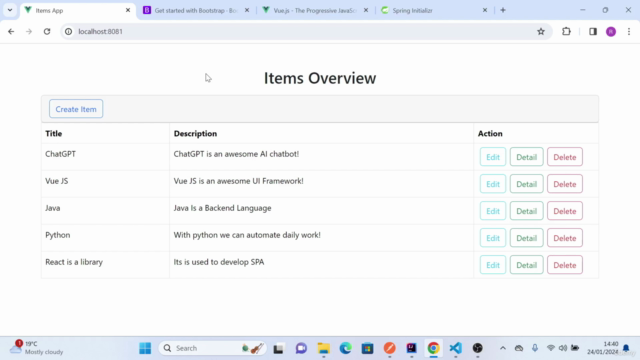The image size is (640, 360).
Task: Expand the tab search dropdown
Action: pyautogui.click(x=10, y=10)
